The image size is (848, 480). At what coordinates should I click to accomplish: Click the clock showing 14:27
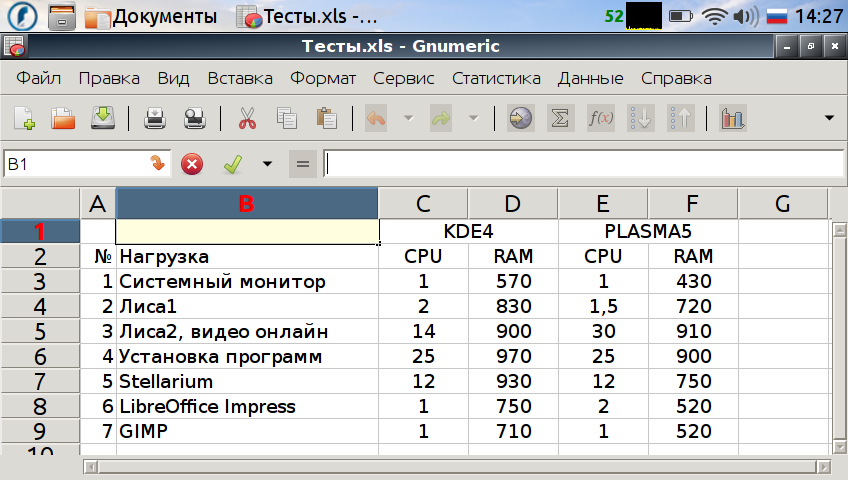(x=819, y=16)
